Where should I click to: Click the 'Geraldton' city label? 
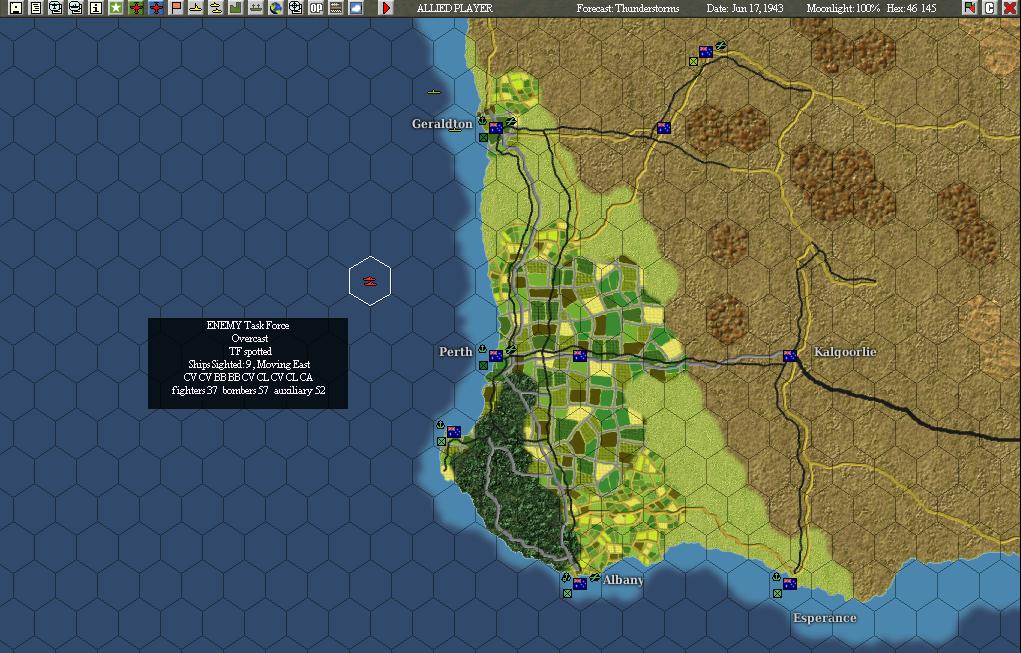[442, 124]
